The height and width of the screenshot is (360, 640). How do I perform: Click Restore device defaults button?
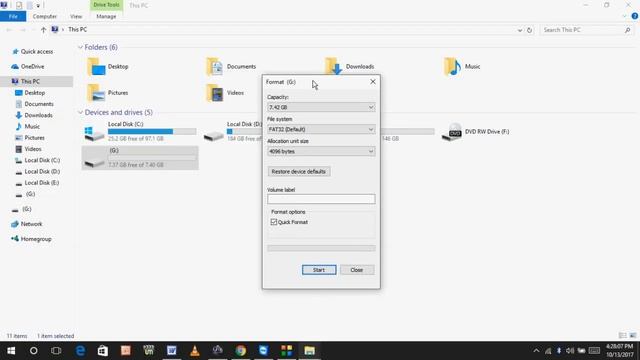tap(299, 171)
